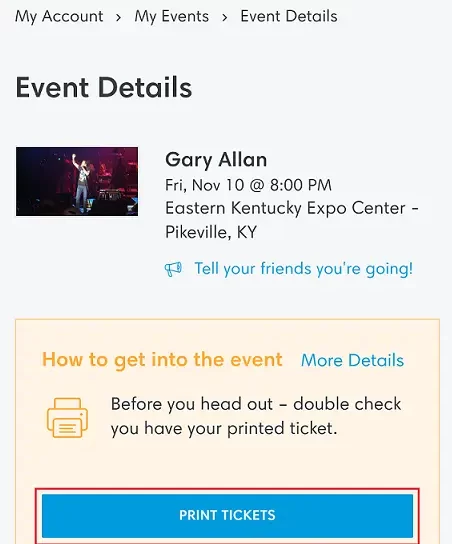452x544 pixels.
Task: Click the Gary Allan event title
Action: 216,160
